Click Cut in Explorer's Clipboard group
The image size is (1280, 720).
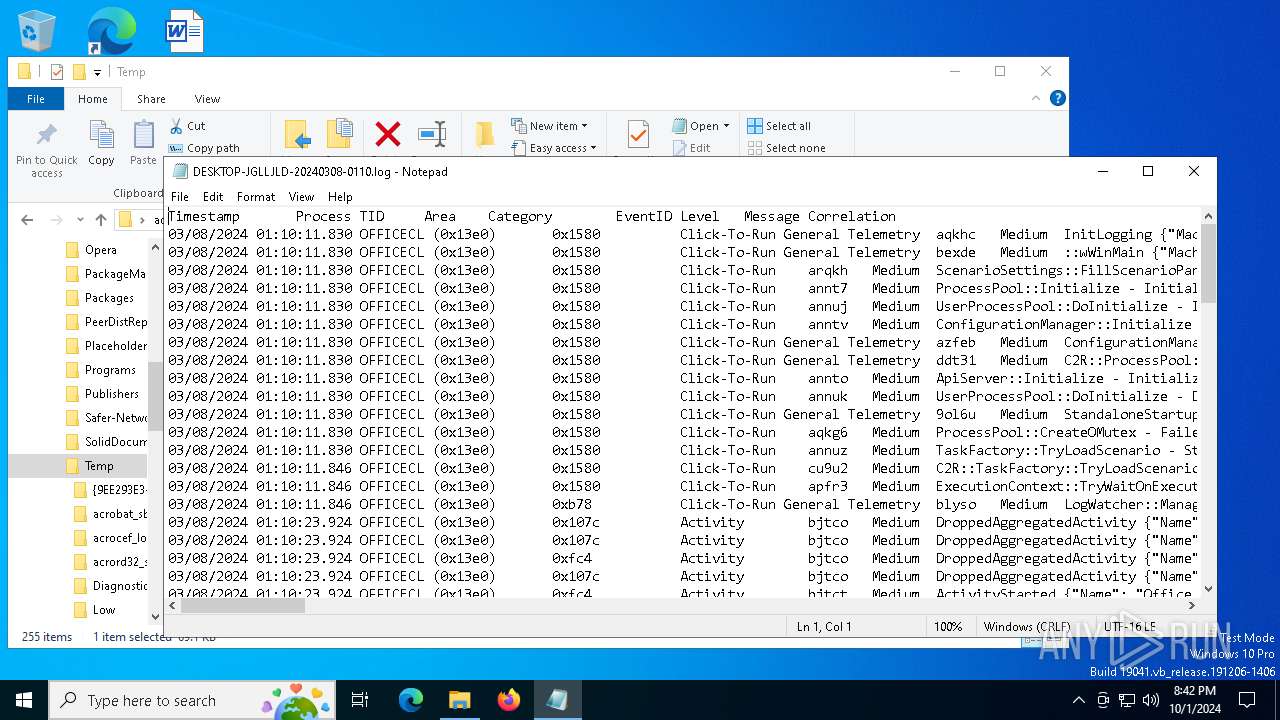(x=187, y=126)
